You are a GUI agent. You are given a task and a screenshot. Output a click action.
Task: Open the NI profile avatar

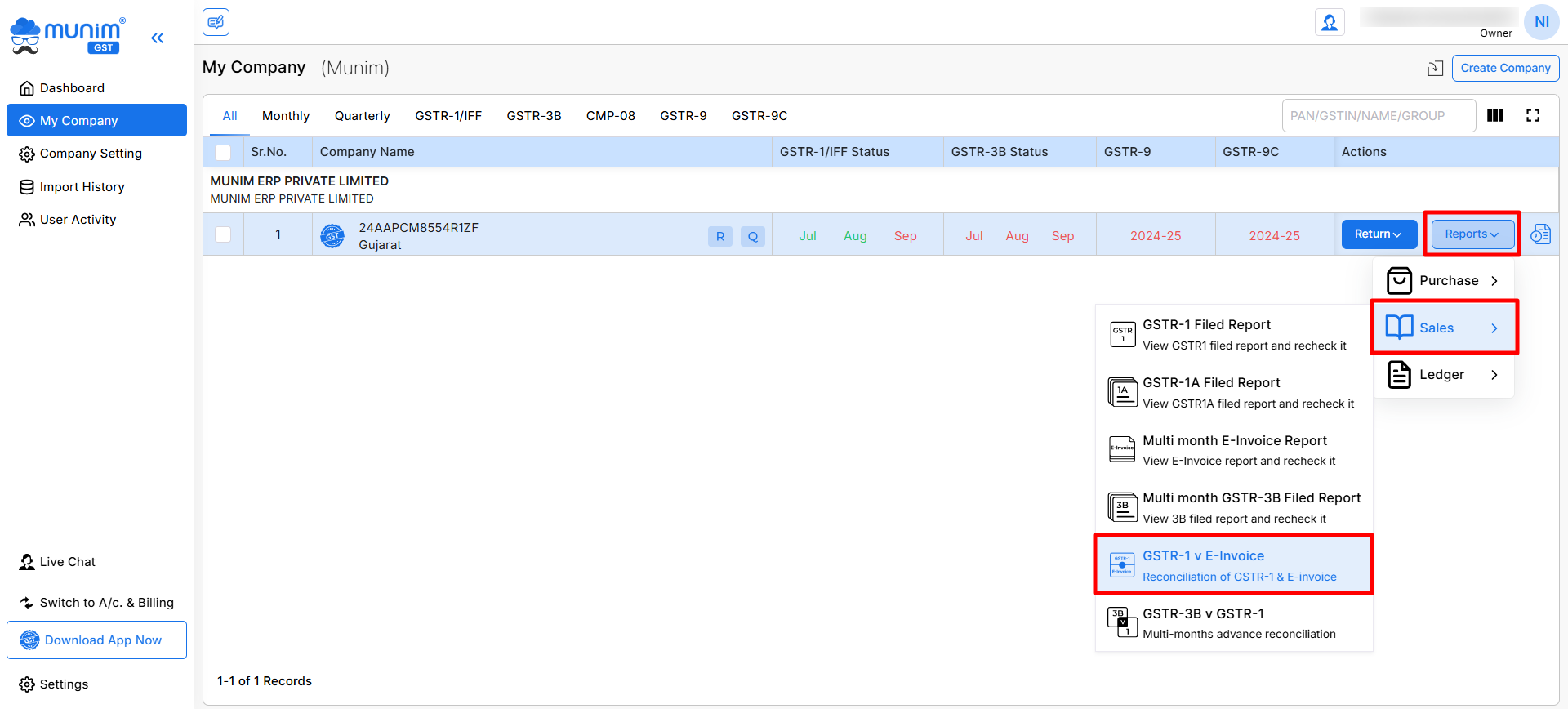pos(1541,22)
